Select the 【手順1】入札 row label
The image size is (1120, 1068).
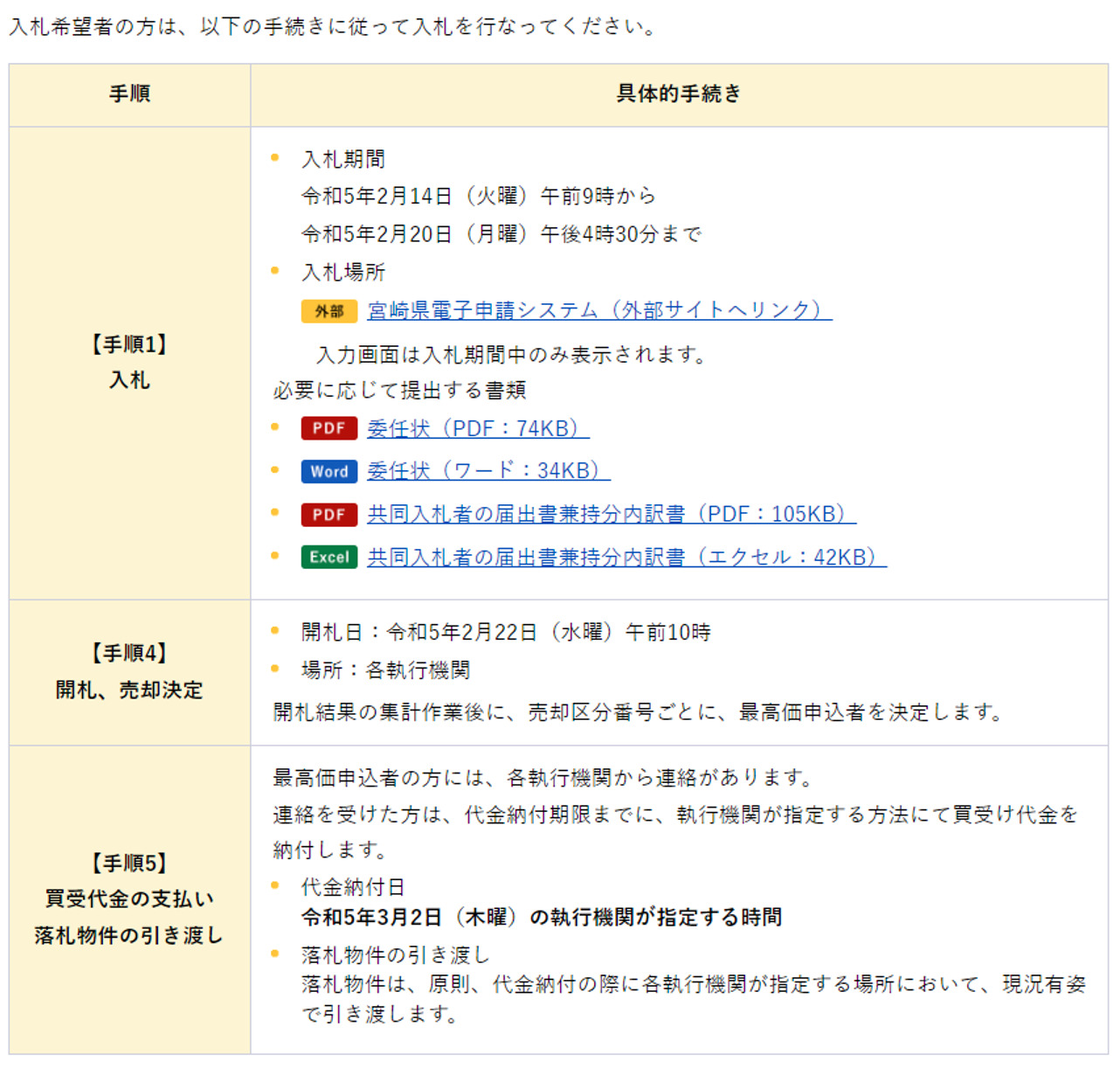pyautogui.click(x=129, y=363)
